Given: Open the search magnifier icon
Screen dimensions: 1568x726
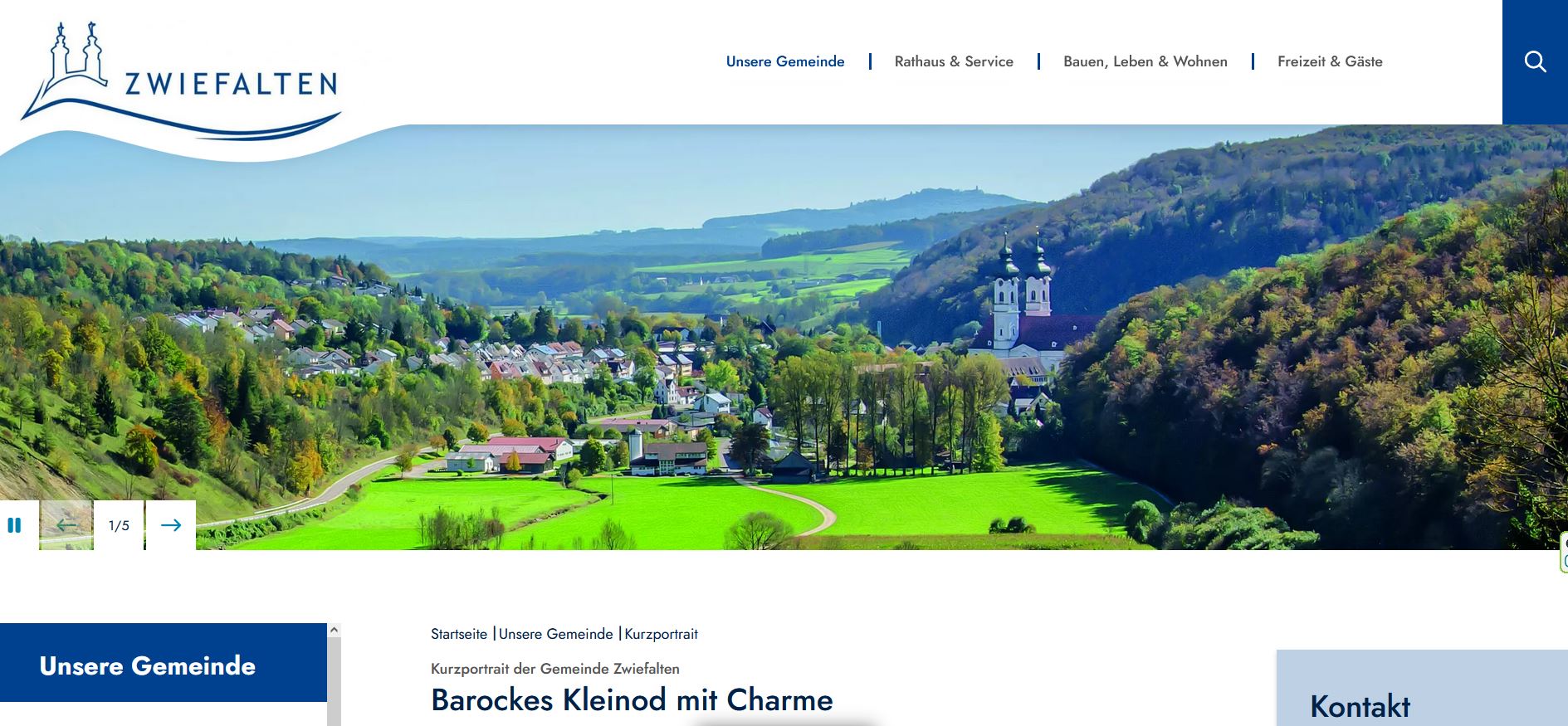Looking at the screenshot, I should point(1535,61).
